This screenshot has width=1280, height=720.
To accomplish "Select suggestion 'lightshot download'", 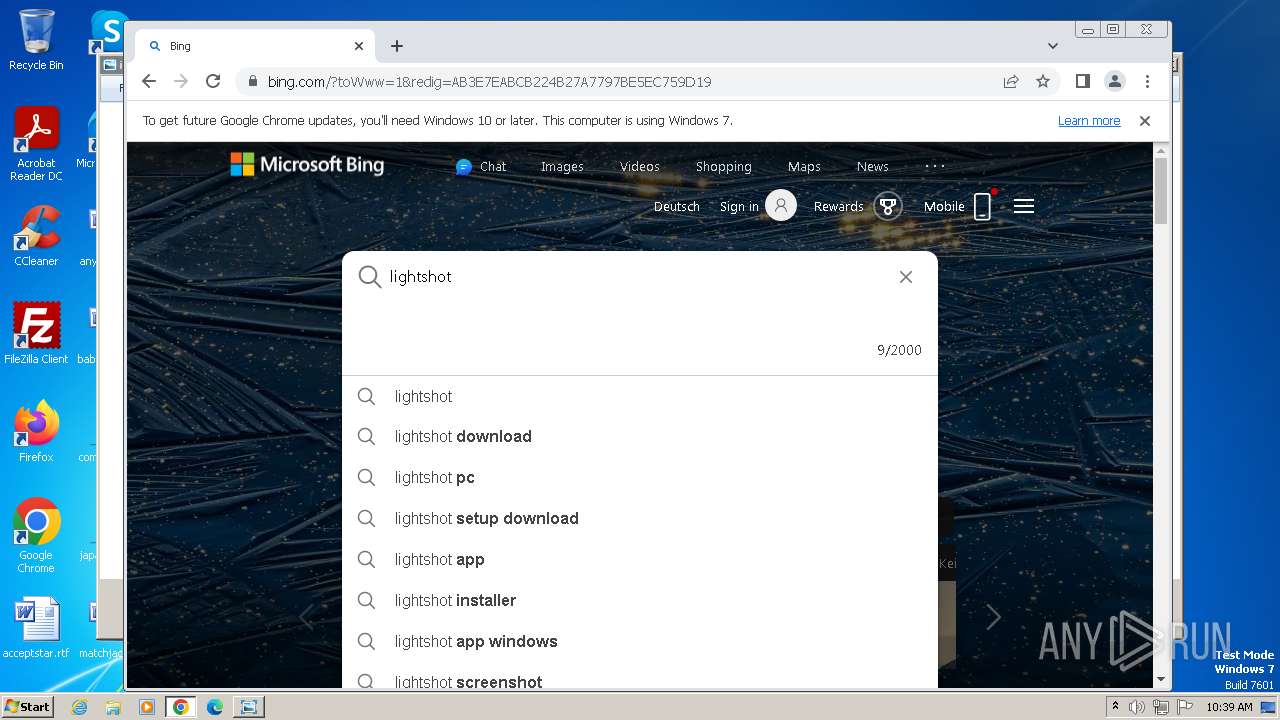I will pos(640,437).
